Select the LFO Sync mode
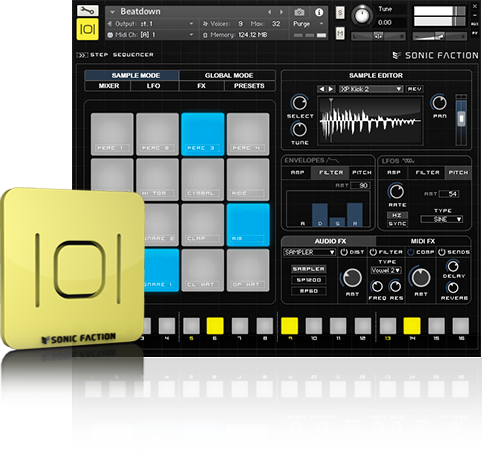The height and width of the screenshot is (463, 482). [x=397, y=224]
